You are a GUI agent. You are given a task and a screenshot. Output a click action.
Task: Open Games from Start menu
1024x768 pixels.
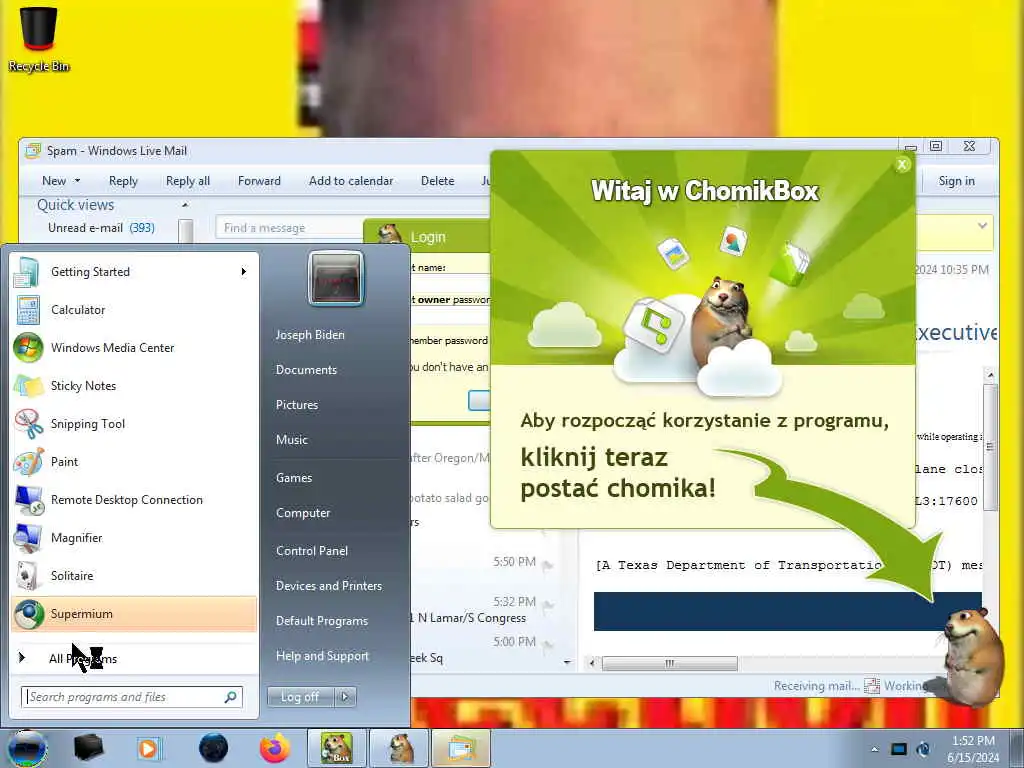[x=294, y=478]
